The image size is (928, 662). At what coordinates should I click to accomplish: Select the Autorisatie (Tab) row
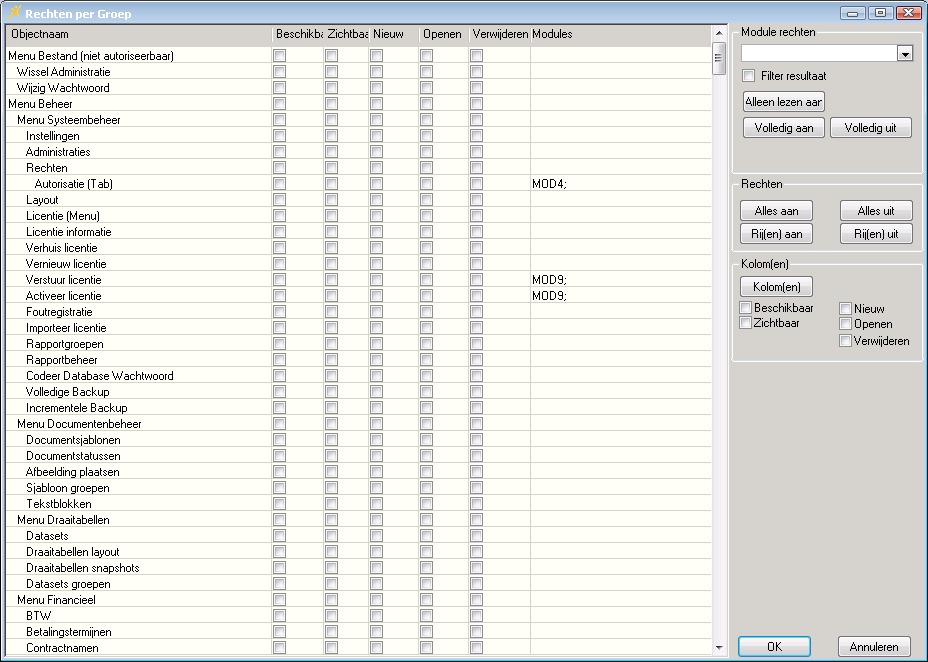74,184
